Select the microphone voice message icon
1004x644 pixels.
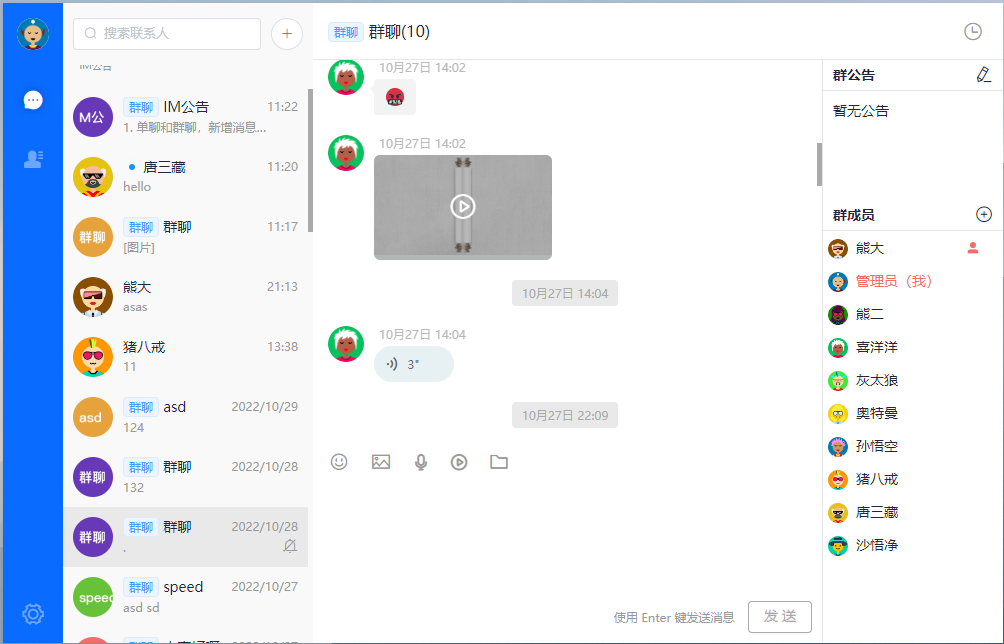[420, 462]
